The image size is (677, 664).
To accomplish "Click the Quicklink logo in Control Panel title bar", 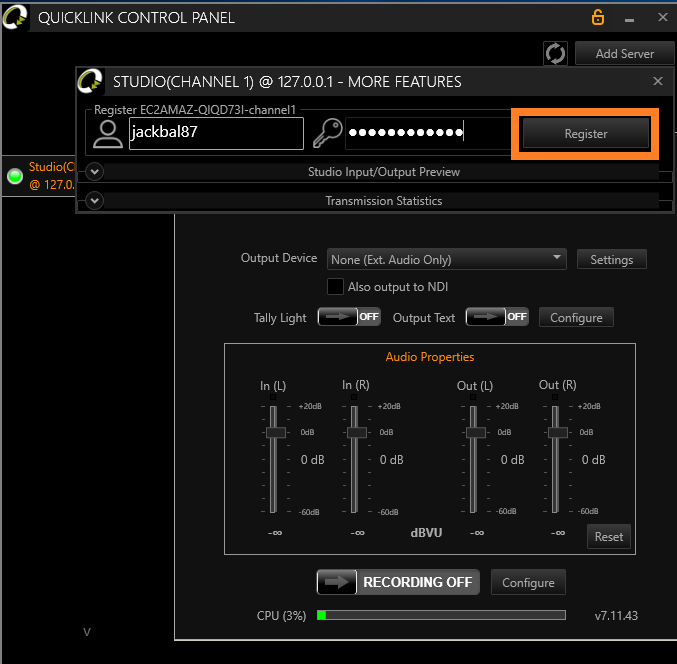I will coord(15,18).
